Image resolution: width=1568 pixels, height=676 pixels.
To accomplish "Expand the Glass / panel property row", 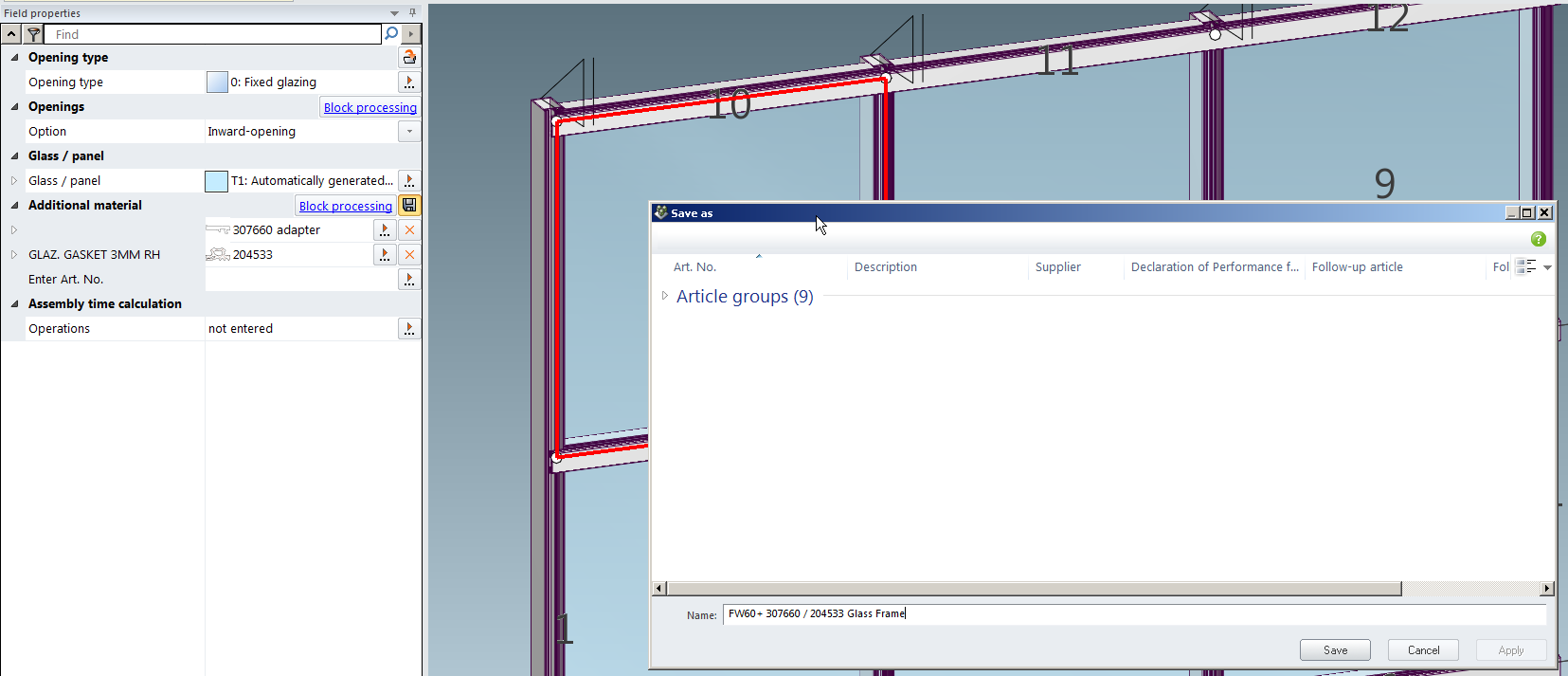I will 14,181.
